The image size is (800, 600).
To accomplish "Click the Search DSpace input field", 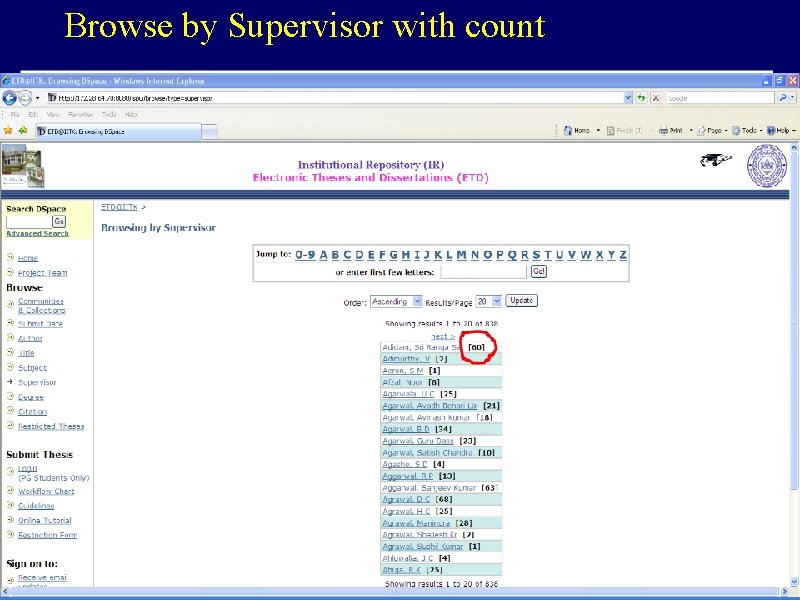I will (29, 221).
